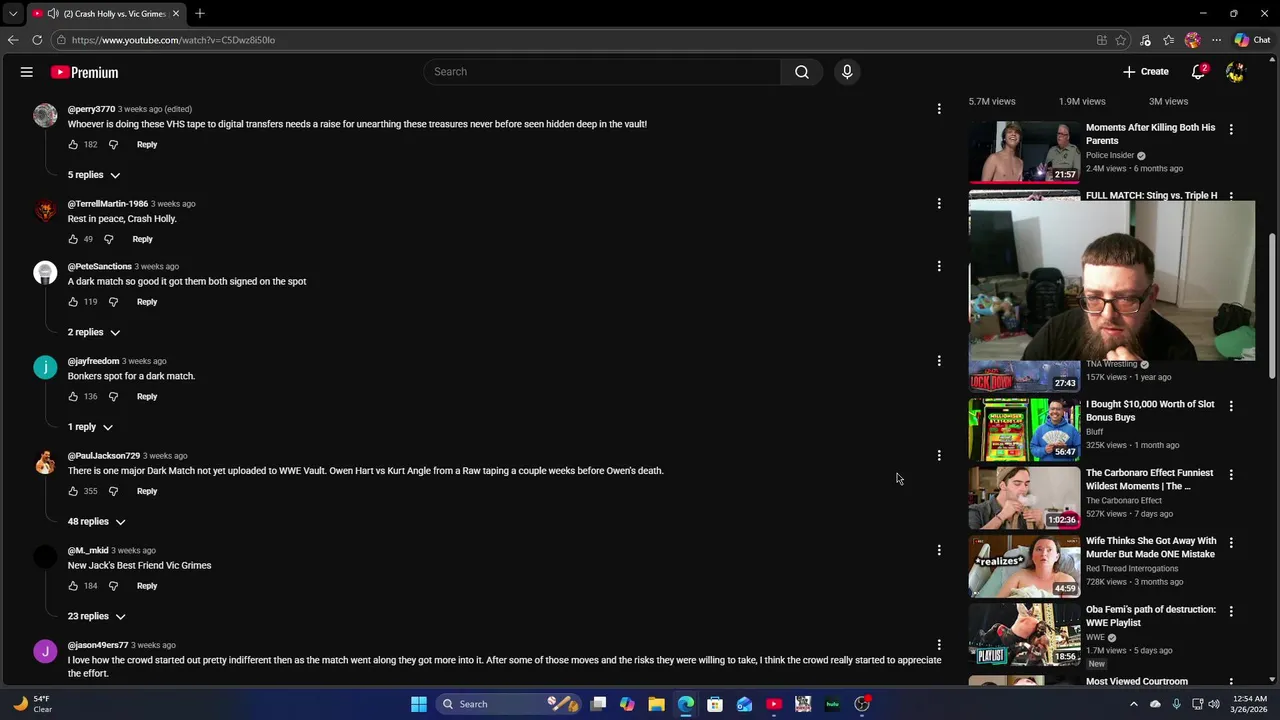
Task: Reply to the @TerrellMartin-1986 comment
Action: pyautogui.click(x=142, y=239)
